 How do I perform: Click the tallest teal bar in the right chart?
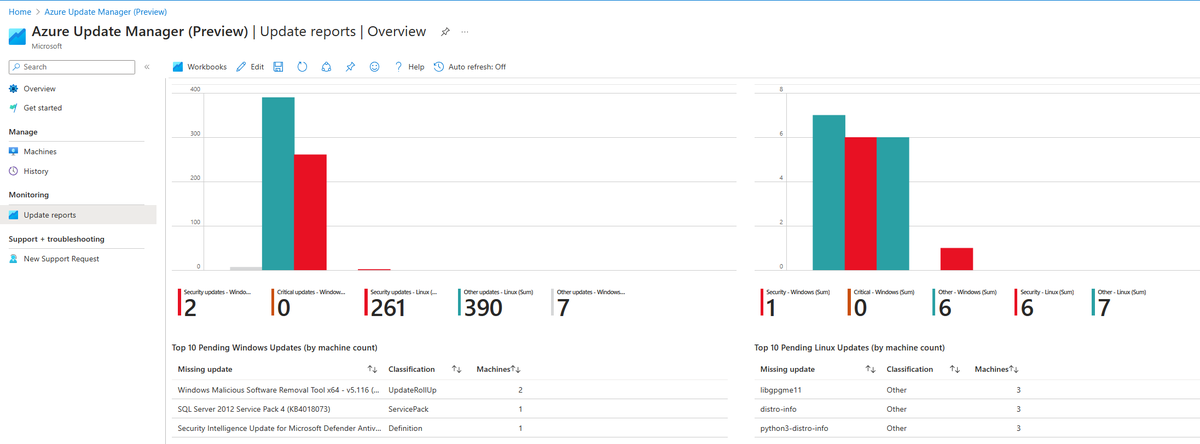(x=828, y=192)
